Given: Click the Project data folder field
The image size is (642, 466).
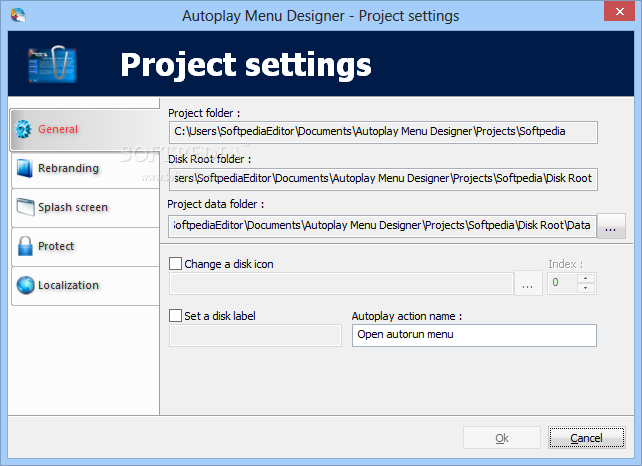Looking at the screenshot, I should pos(382,226).
